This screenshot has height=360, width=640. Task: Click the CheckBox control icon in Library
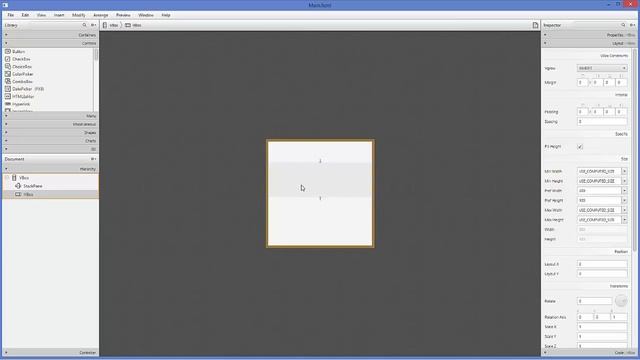8,59
